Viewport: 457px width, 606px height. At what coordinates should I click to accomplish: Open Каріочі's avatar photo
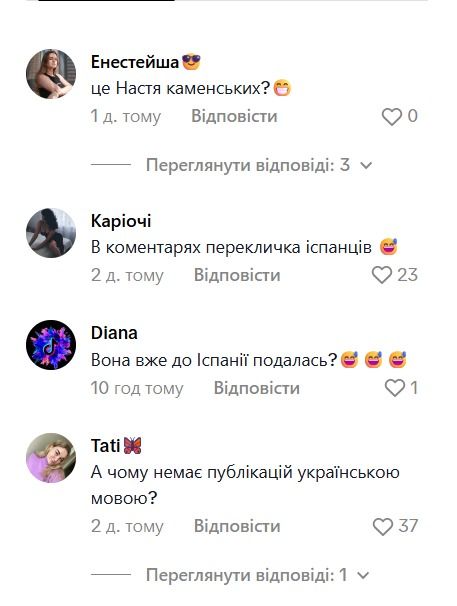tap(51, 233)
